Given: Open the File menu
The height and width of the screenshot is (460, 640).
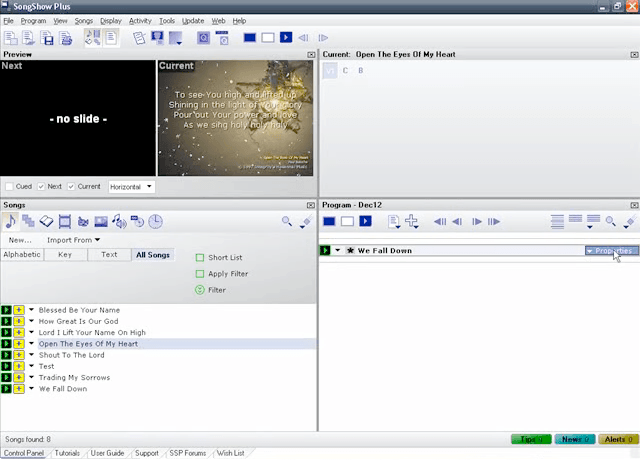Looking at the screenshot, I should [x=8, y=21].
